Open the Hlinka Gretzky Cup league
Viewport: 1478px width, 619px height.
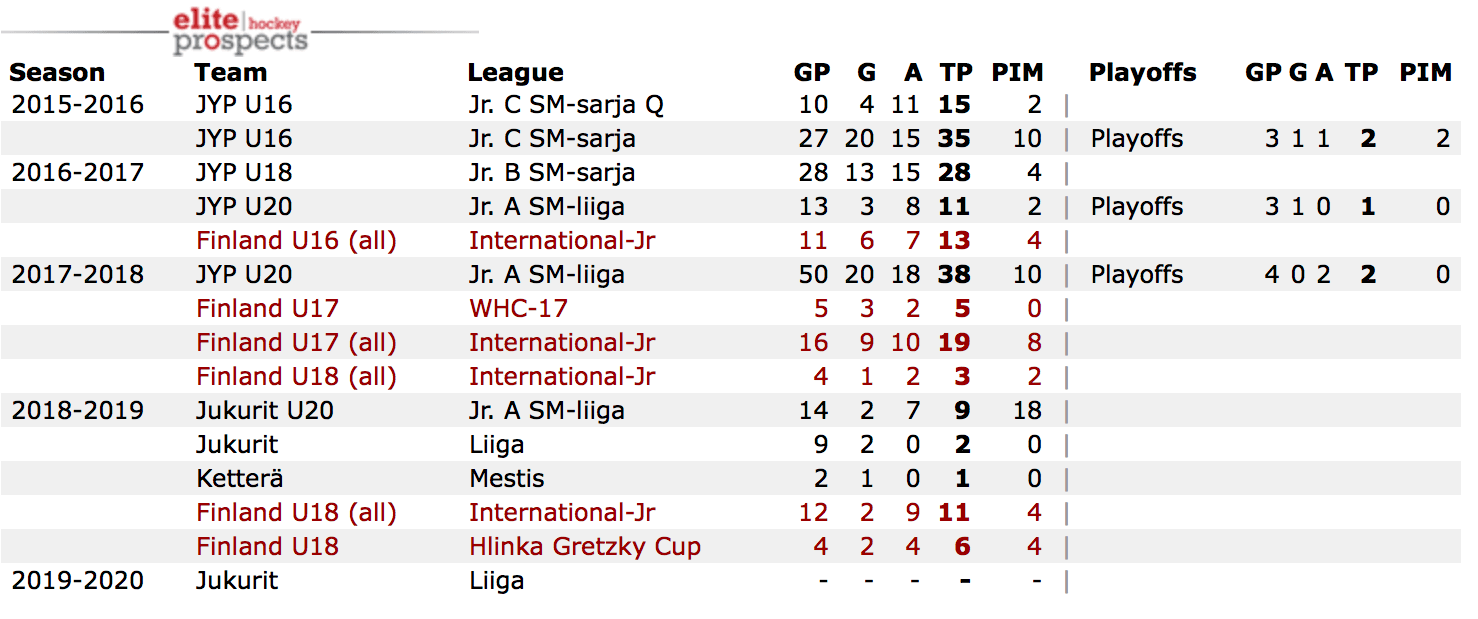(x=585, y=547)
